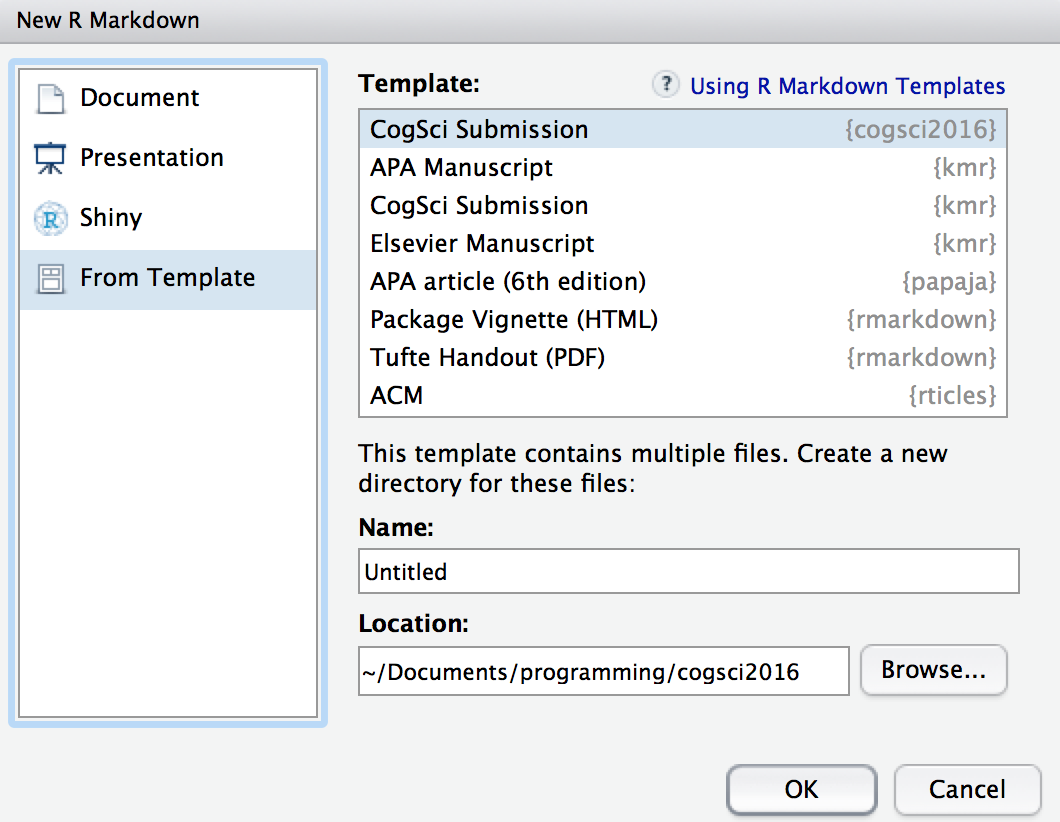Choose Tufte Handout (PDF) template
This screenshot has width=1060, height=822.
point(683,356)
